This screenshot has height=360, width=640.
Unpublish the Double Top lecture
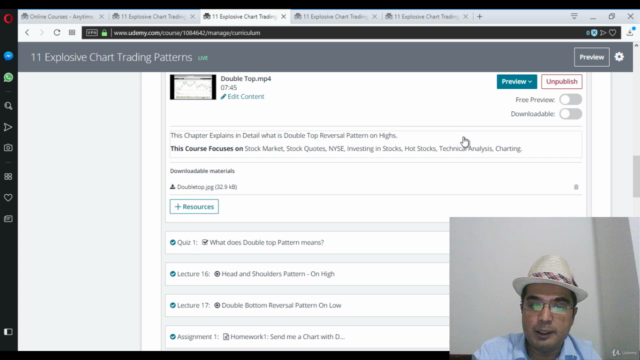(562, 82)
